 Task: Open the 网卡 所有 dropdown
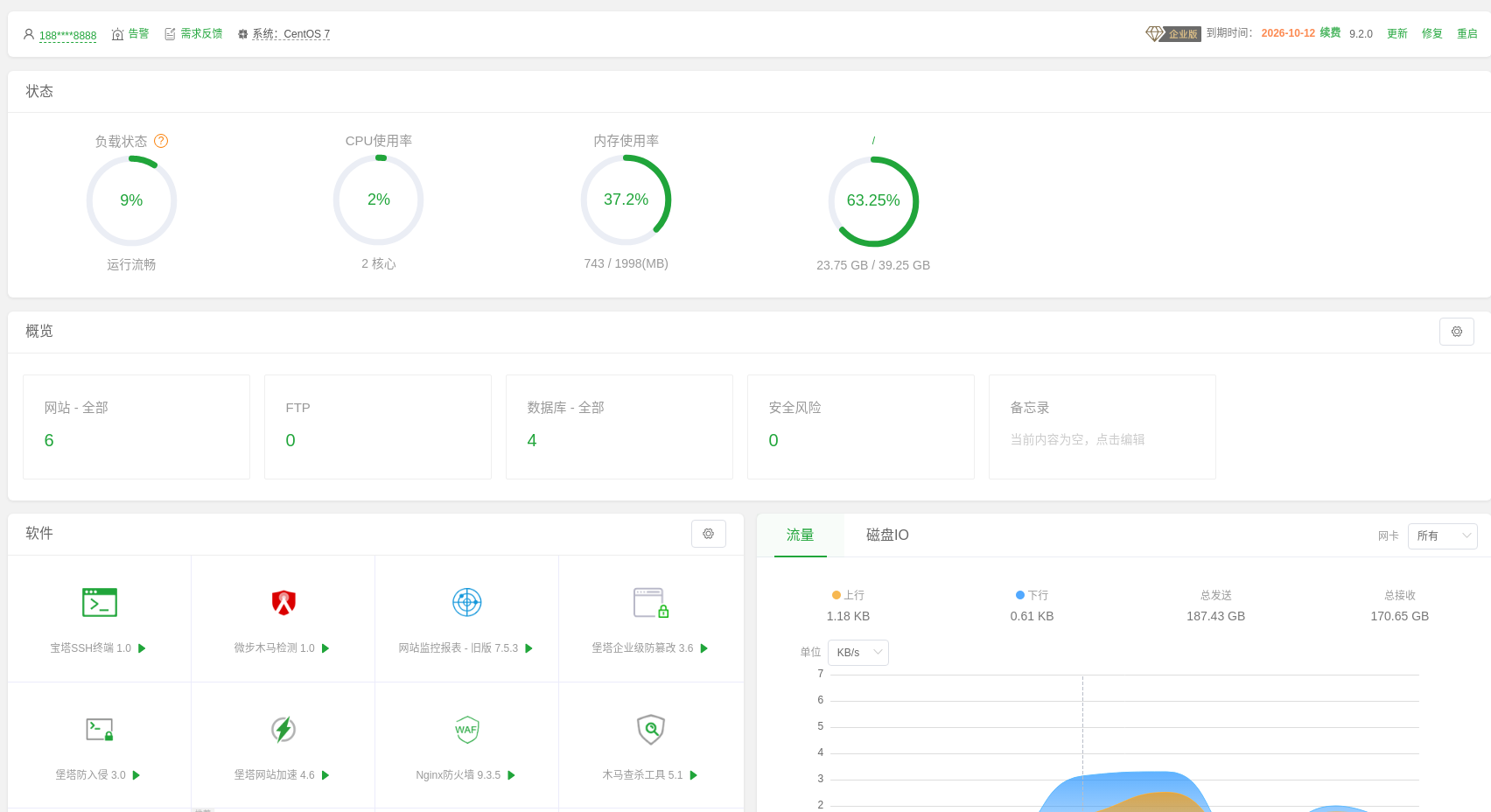(x=1443, y=535)
